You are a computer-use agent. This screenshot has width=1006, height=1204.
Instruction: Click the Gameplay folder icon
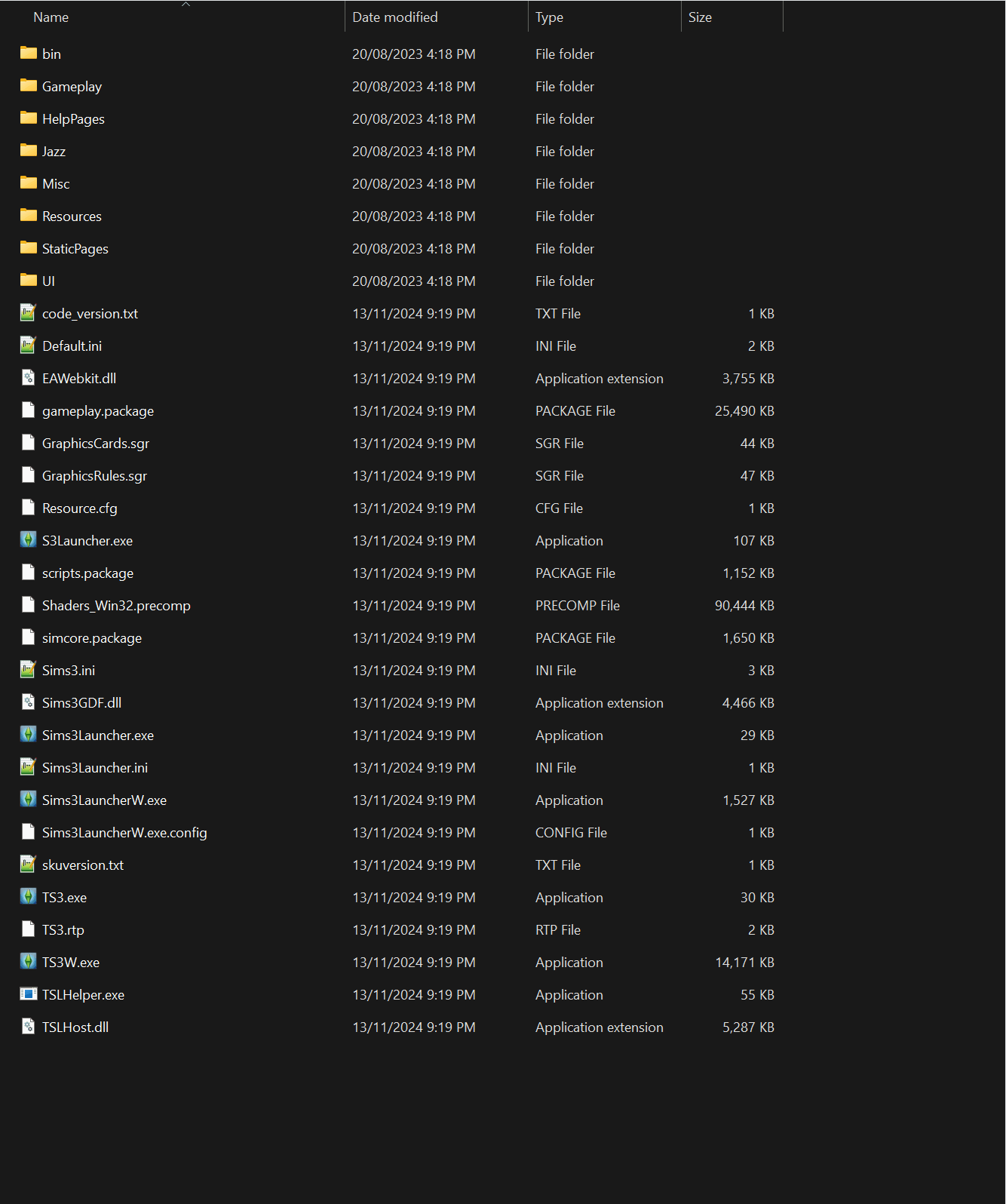point(29,85)
